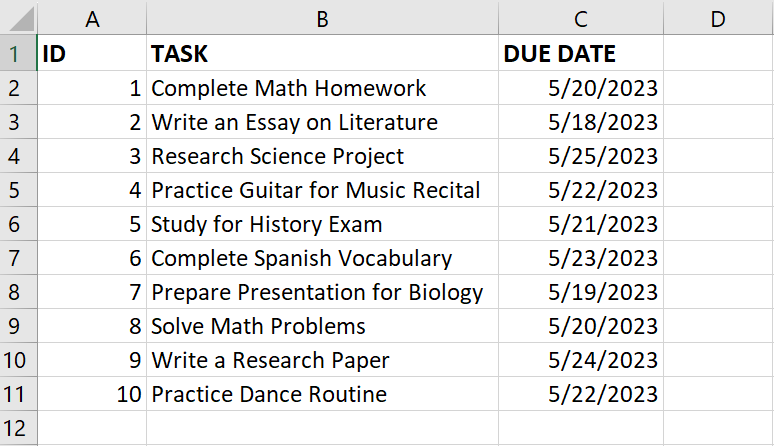The image size is (774, 446).
Task: Select row 12 header
Action: coord(18,428)
